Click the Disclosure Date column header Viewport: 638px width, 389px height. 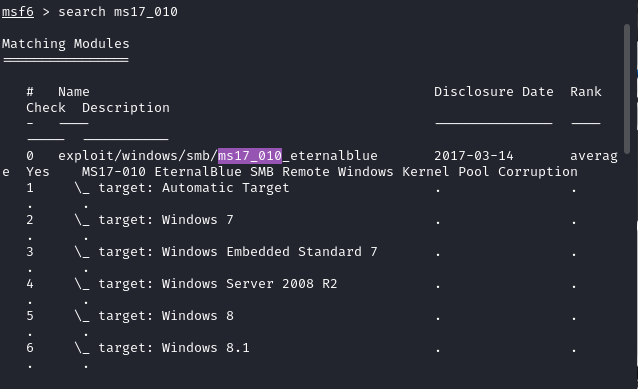(x=494, y=92)
